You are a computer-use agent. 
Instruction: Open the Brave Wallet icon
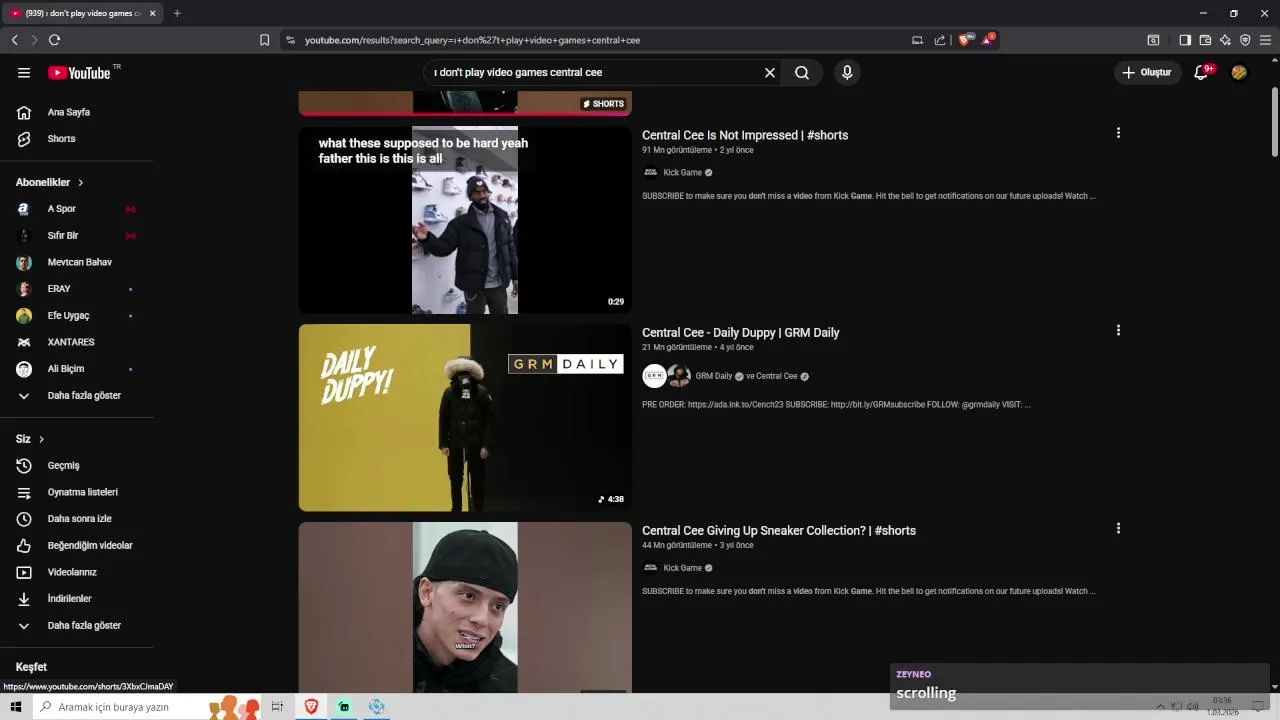coord(1205,40)
